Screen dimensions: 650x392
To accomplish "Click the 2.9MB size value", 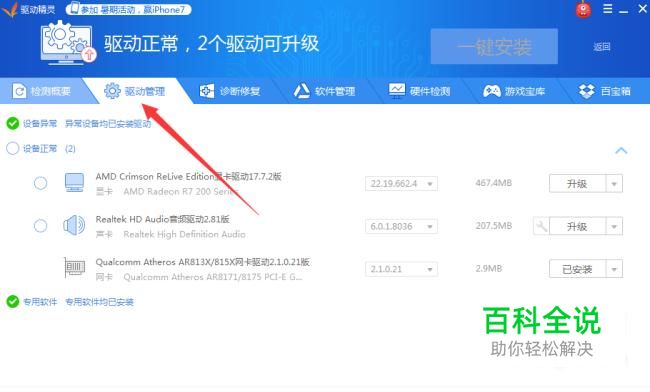I will coord(489,268).
